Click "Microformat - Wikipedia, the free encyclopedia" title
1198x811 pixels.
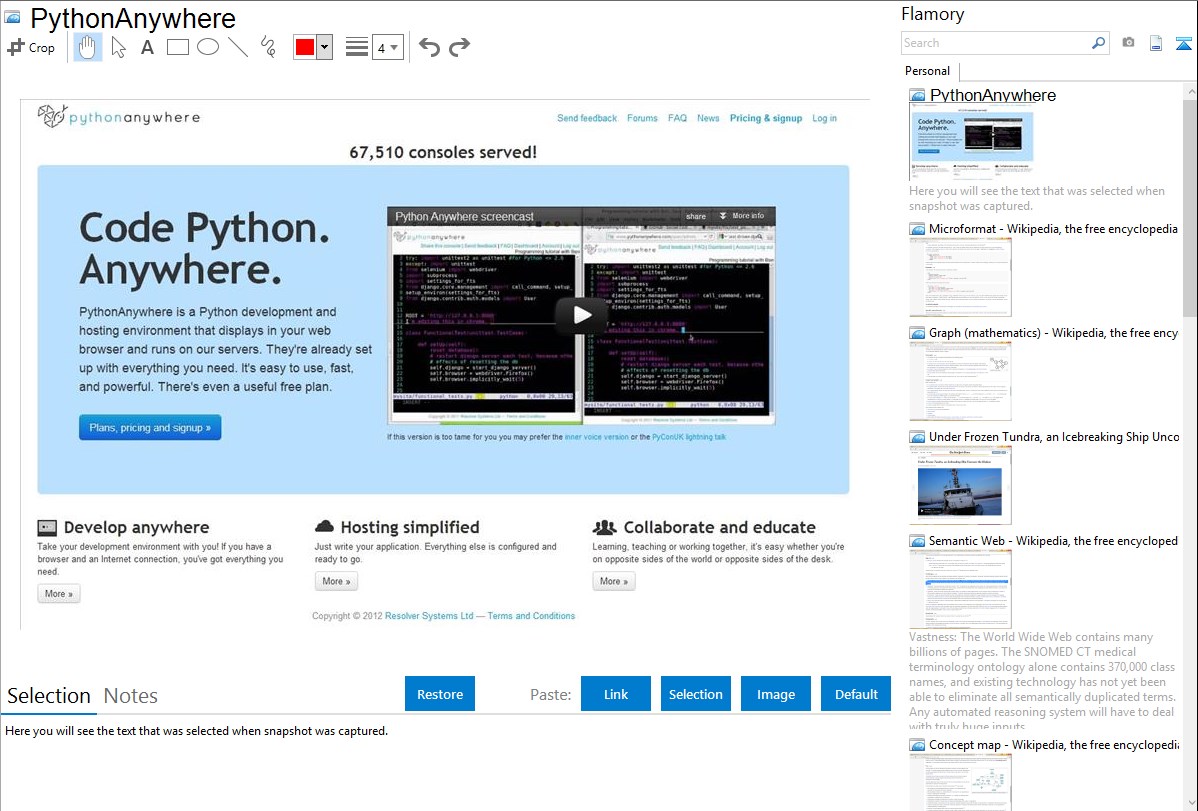[1053, 229]
